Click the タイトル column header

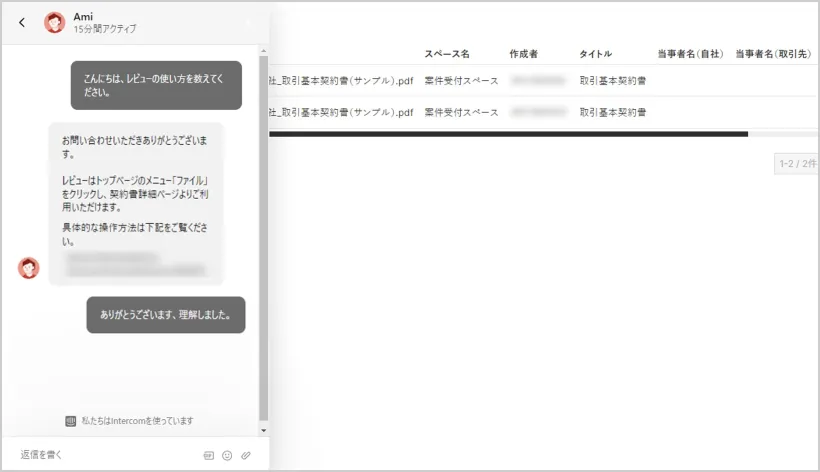pos(596,53)
